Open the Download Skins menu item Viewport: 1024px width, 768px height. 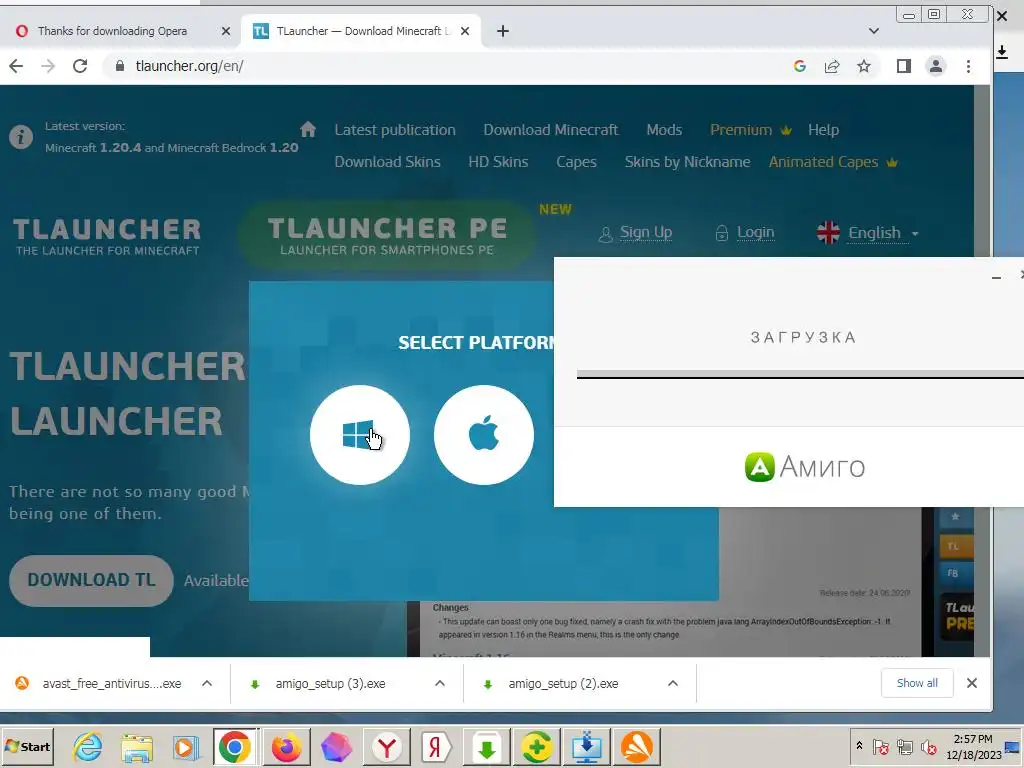pyautogui.click(x=387, y=162)
